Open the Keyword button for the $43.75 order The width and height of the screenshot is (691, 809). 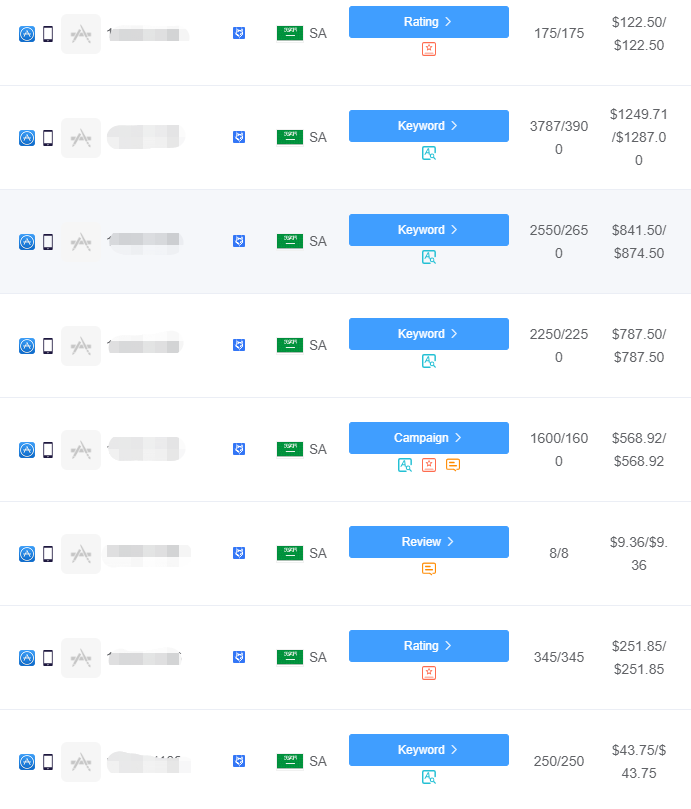click(429, 750)
